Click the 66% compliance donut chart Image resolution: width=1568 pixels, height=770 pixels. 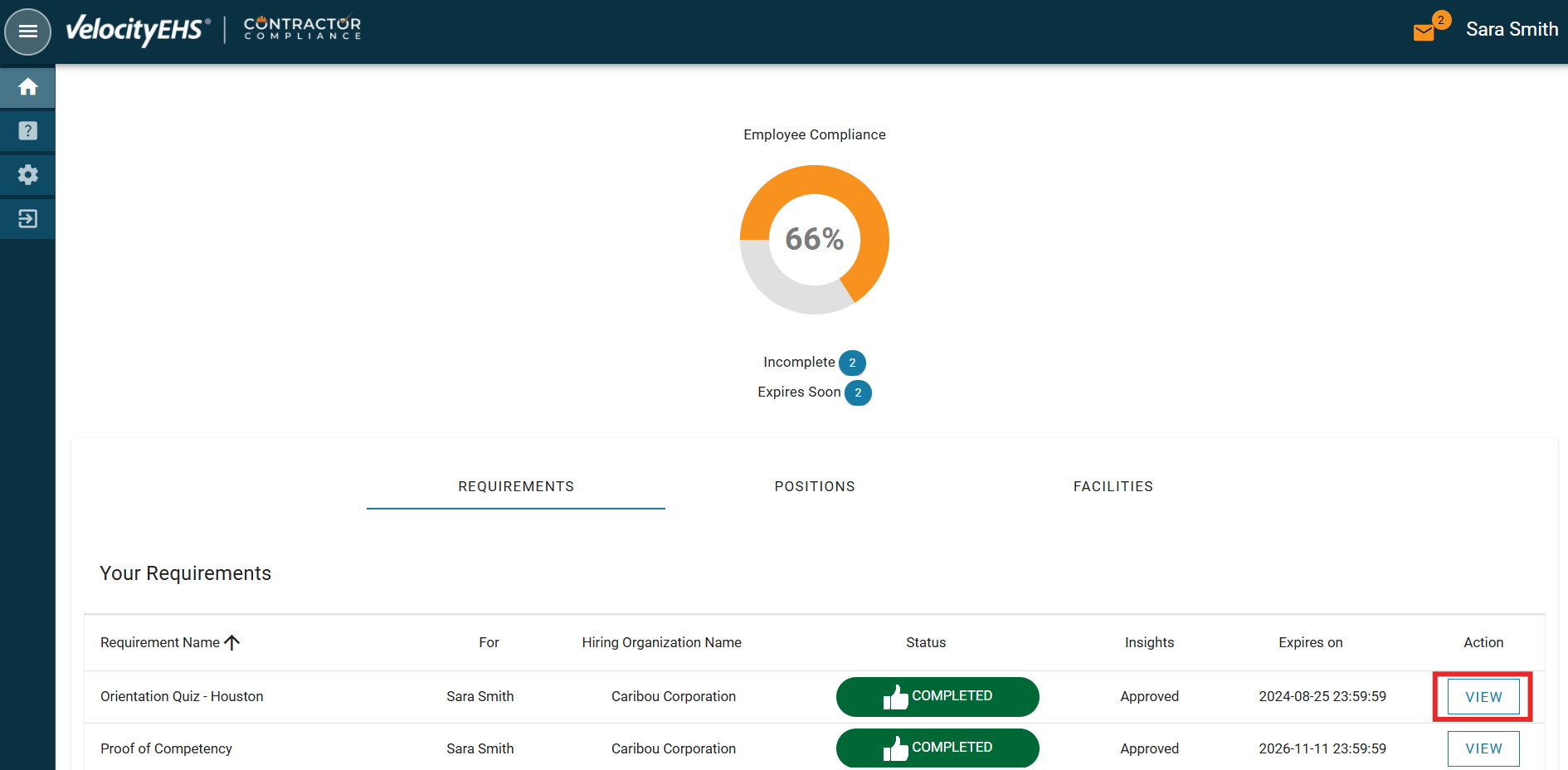click(x=814, y=240)
